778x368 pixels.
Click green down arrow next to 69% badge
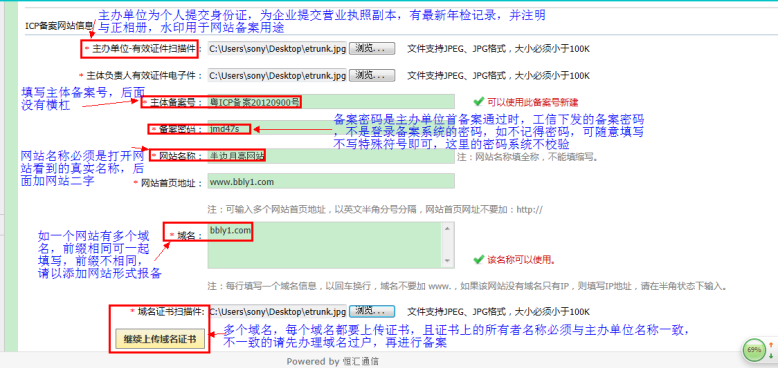(x=771, y=356)
